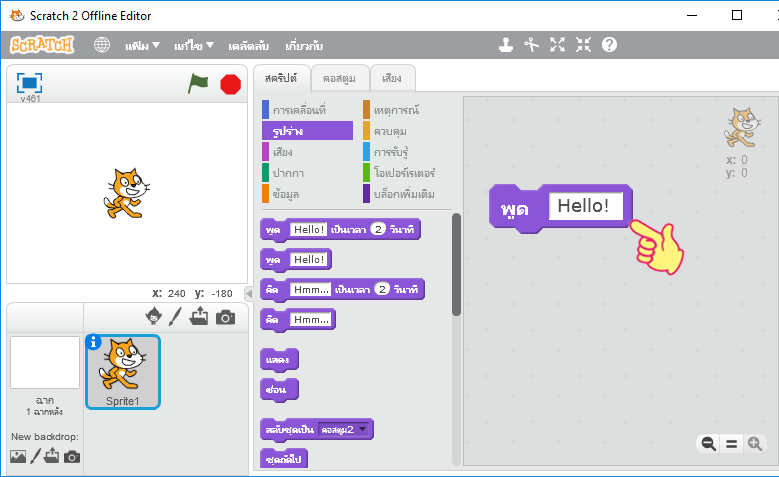Switch to the คอสตูม (Costumes) tab
Viewport: 779px width, 477px height.
point(340,79)
